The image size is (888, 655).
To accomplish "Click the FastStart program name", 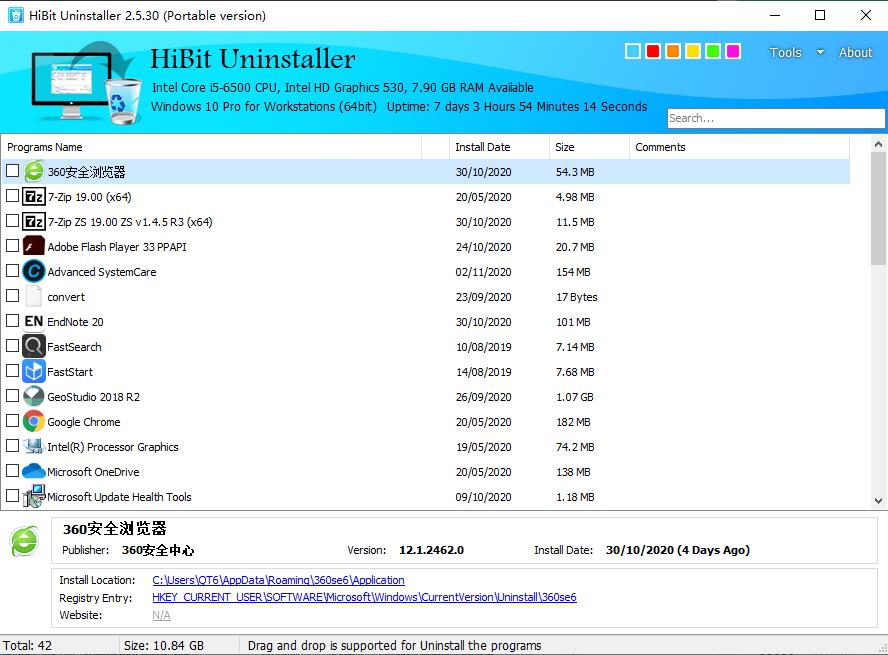I will pyautogui.click(x=70, y=372).
